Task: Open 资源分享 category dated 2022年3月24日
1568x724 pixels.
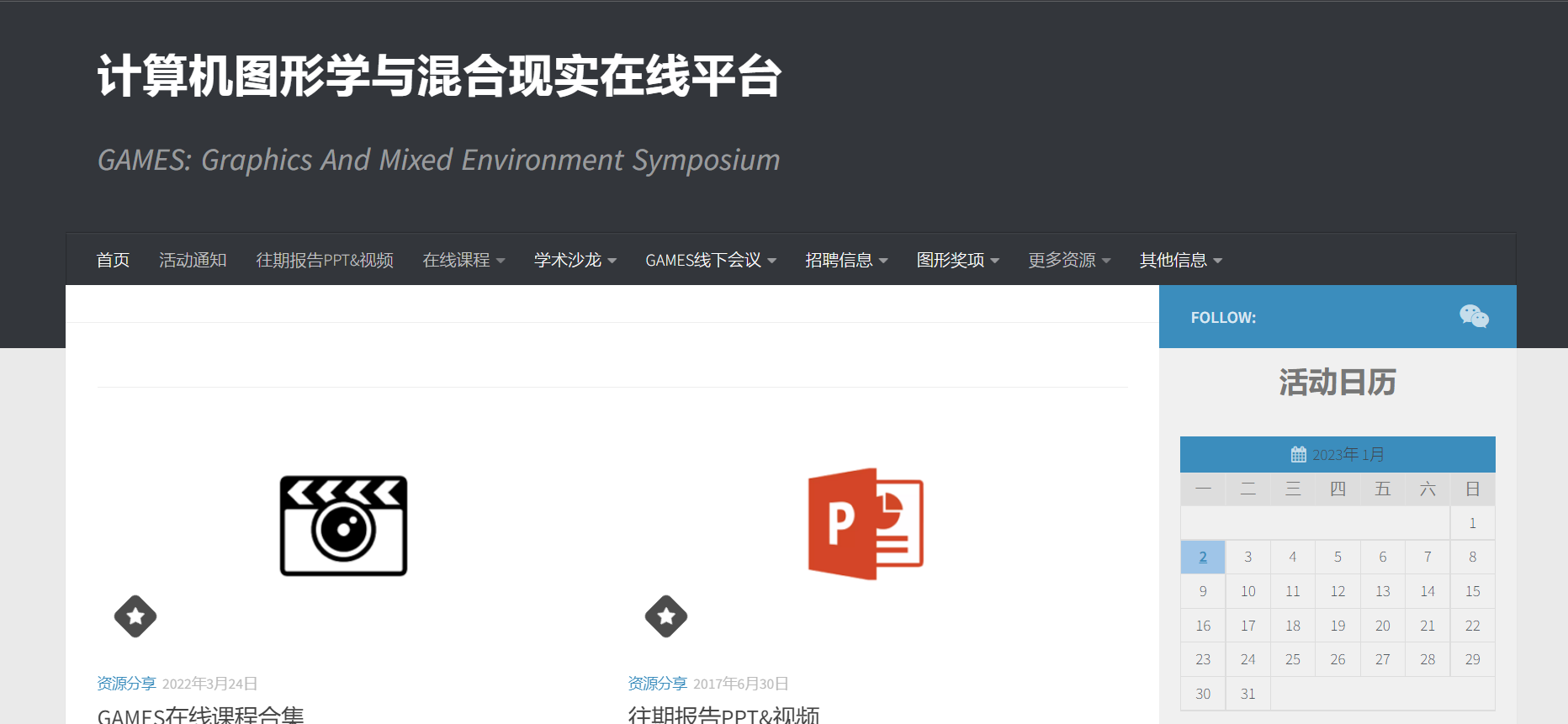Action: tap(126, 684)
